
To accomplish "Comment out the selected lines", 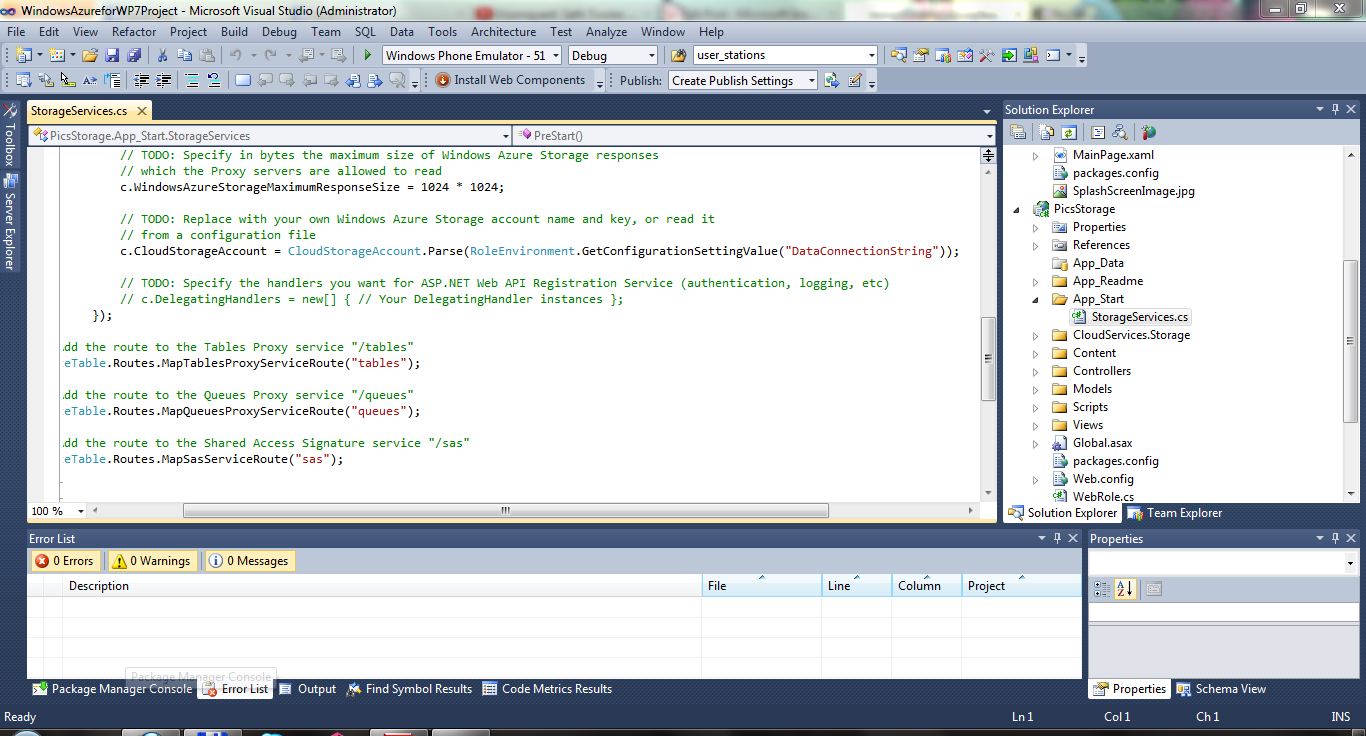I will (192, 81).
